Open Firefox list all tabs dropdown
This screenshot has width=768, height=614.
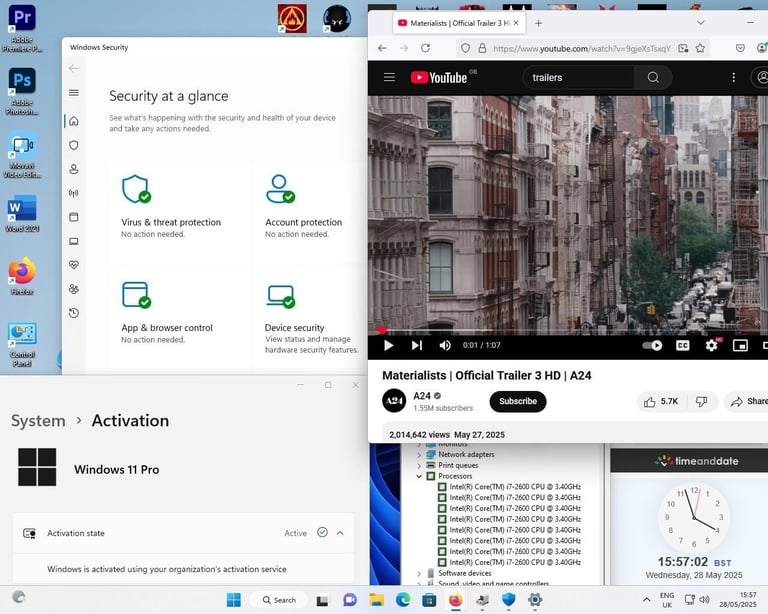point(701,23)
